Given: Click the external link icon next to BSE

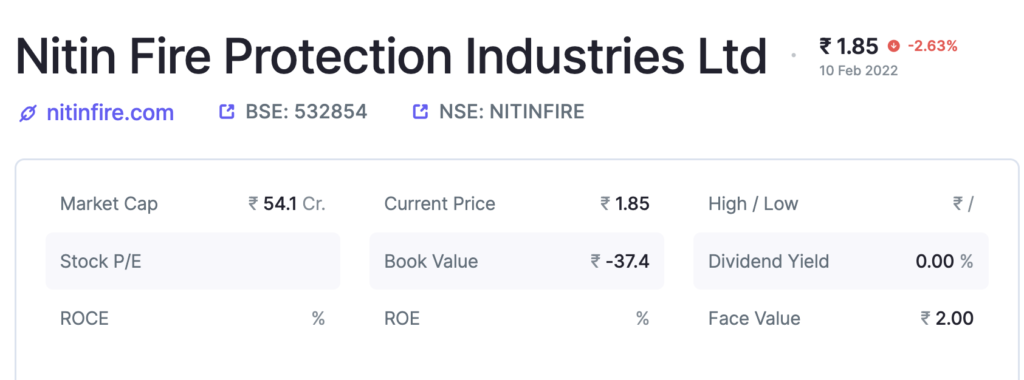Looking at the screenshot, I should [x=226, y=112].
